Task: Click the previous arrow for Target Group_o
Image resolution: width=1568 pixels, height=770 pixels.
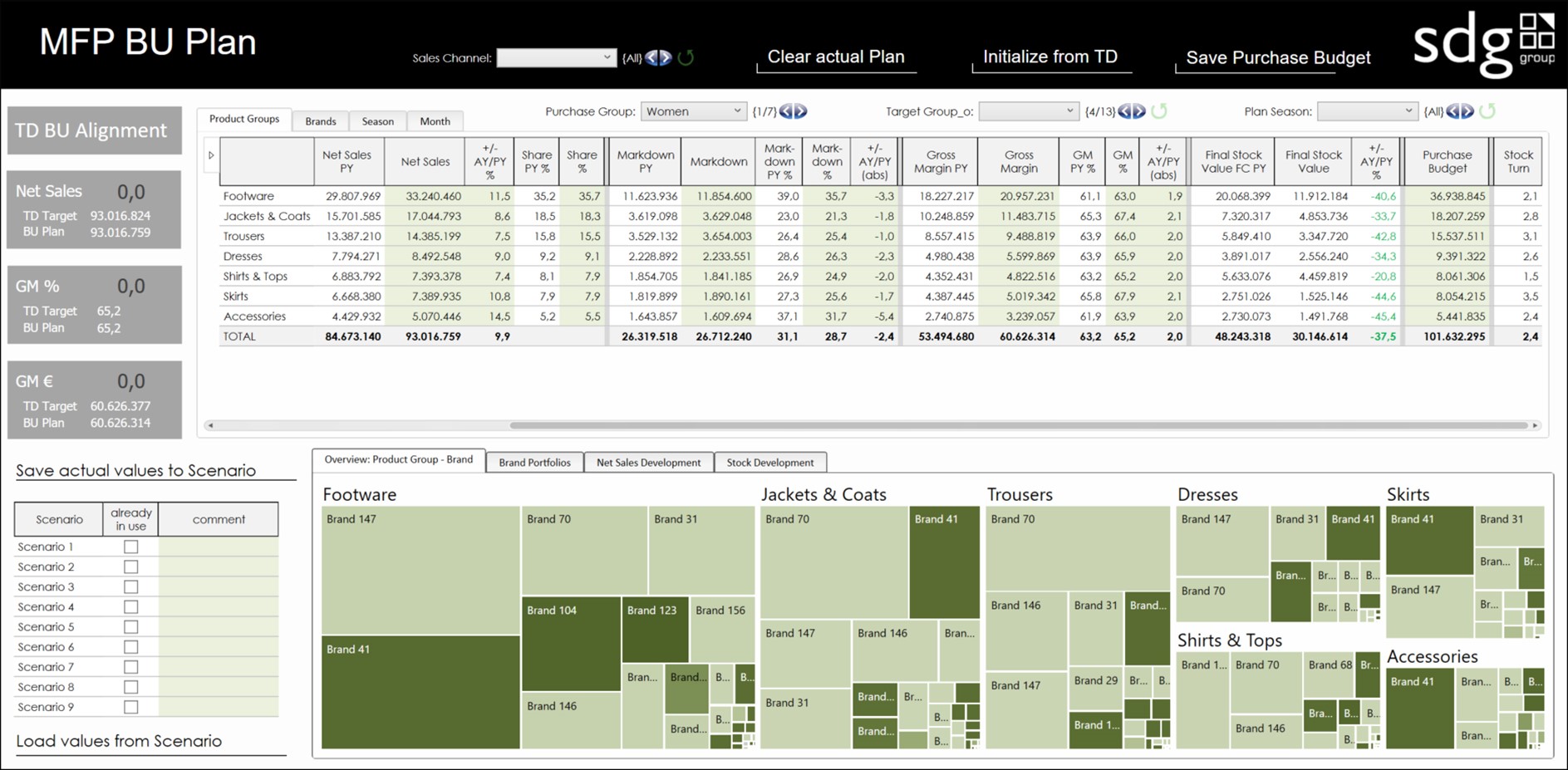Action: click(x=1124, y=110)
